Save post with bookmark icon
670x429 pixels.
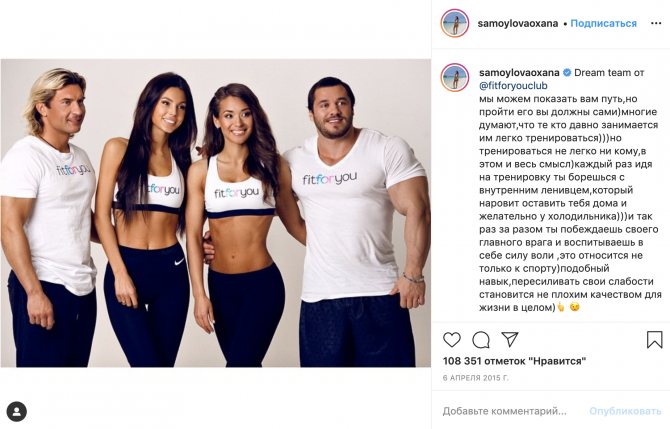pyautogui.click(x=654, y=340)
